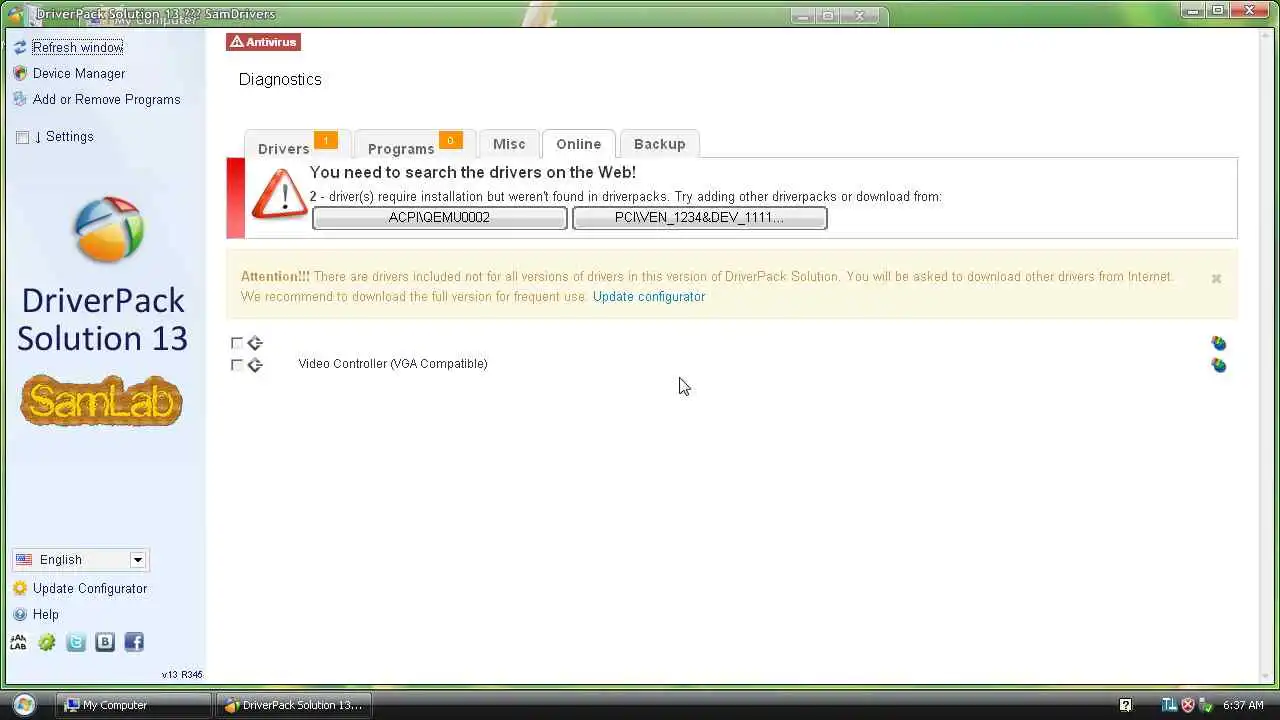Click DriverPack Solution 13 taskbar item
Screen dimensions: 1280x720
(x=294, y=705)
